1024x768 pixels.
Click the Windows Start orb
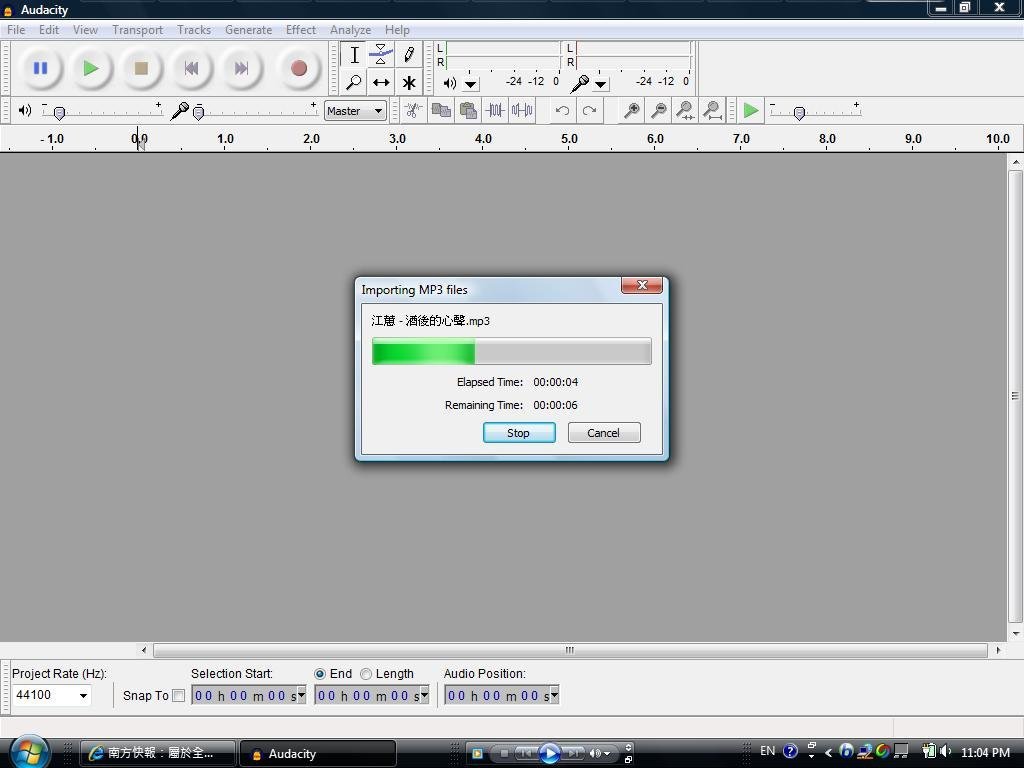(29, 752)
